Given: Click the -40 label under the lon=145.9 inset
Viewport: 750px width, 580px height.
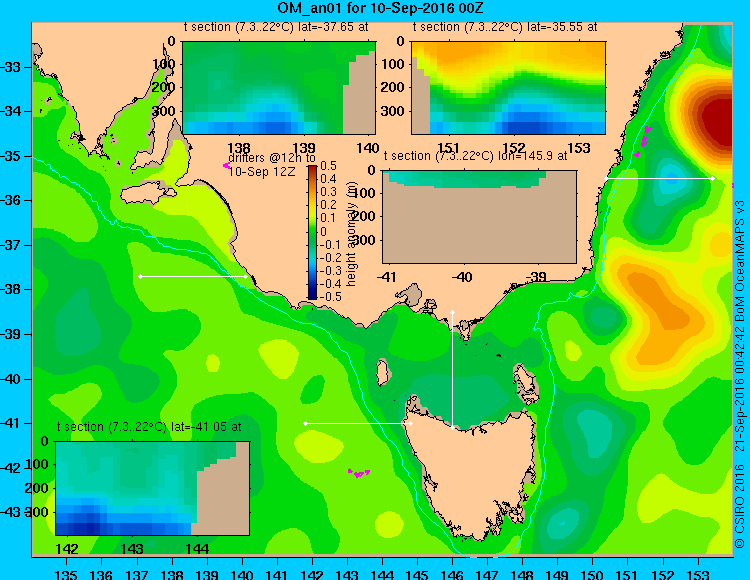Looking at the screenshot, I should point(462,276).
